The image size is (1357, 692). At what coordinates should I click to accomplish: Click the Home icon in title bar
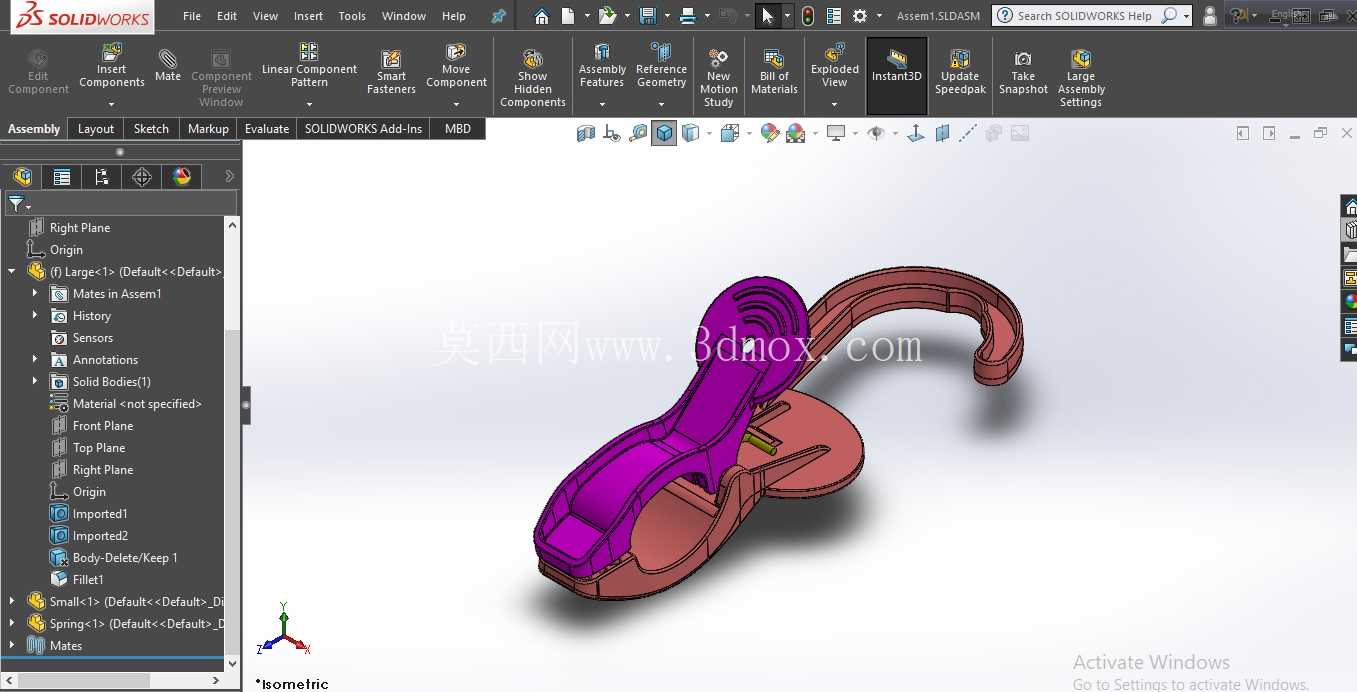541,16
